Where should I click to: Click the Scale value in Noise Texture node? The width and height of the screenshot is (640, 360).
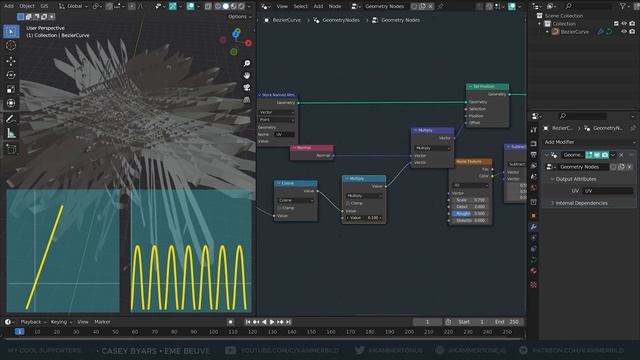[x=469, y=200]
